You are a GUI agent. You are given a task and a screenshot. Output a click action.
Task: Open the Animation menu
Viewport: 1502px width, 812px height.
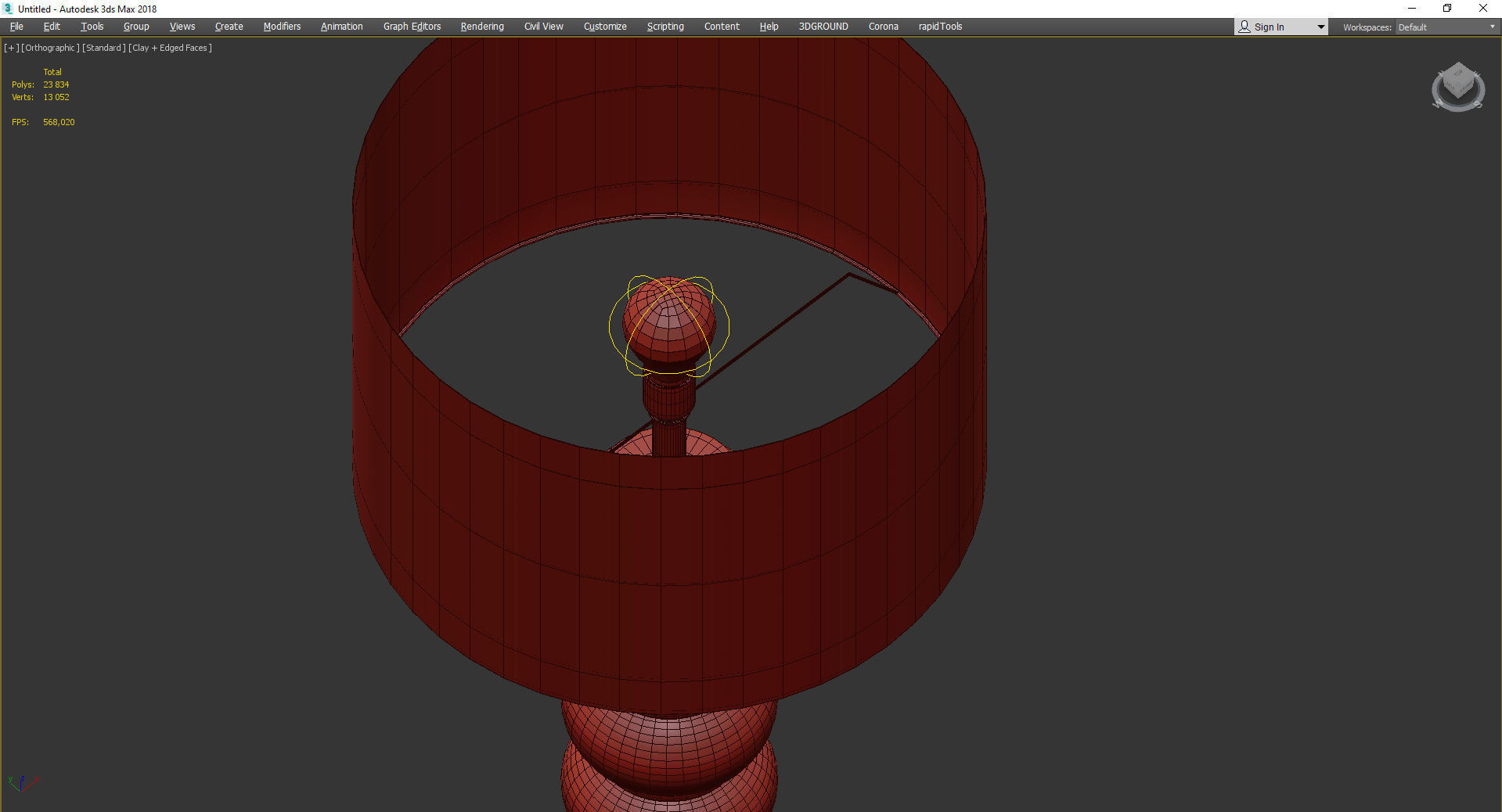tap(342, 27)
